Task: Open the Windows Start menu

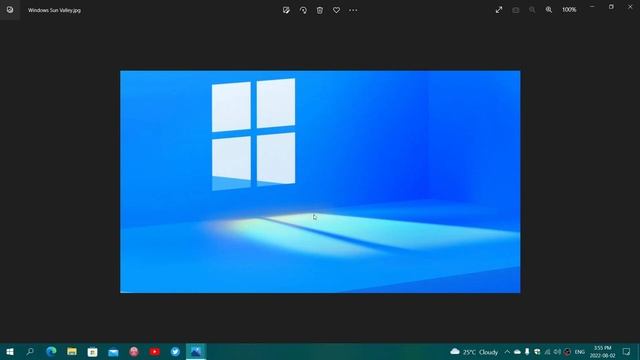Action: click(10, 351)
